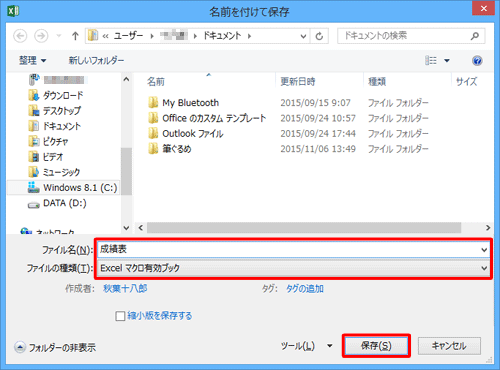Go up one folder level
500x370 pixels.
coord(75,36)
